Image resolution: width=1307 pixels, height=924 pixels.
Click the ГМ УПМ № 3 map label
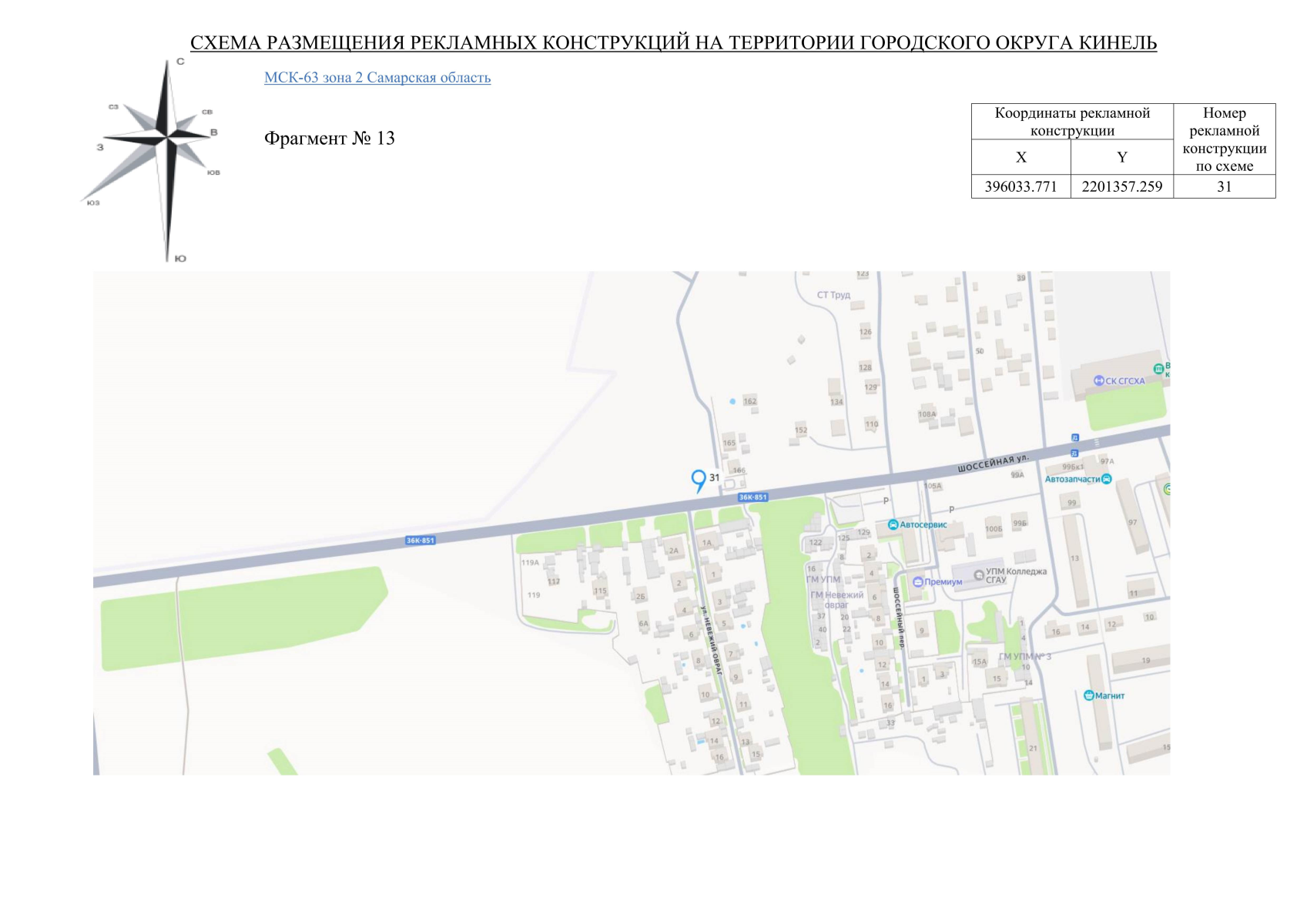(x=1024, y=657)
